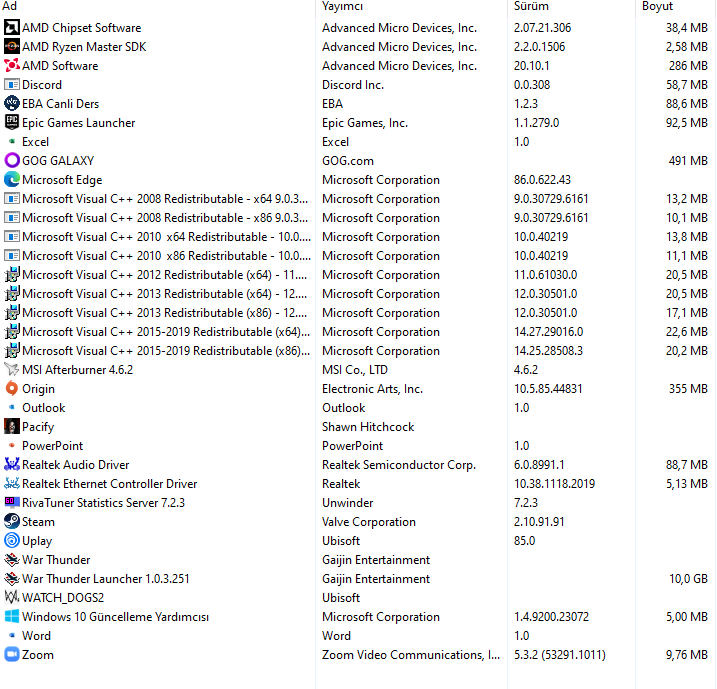Click the WATCH_DOGS2 icon
Viewport: 717px width, 689px height.
point(12,598)
